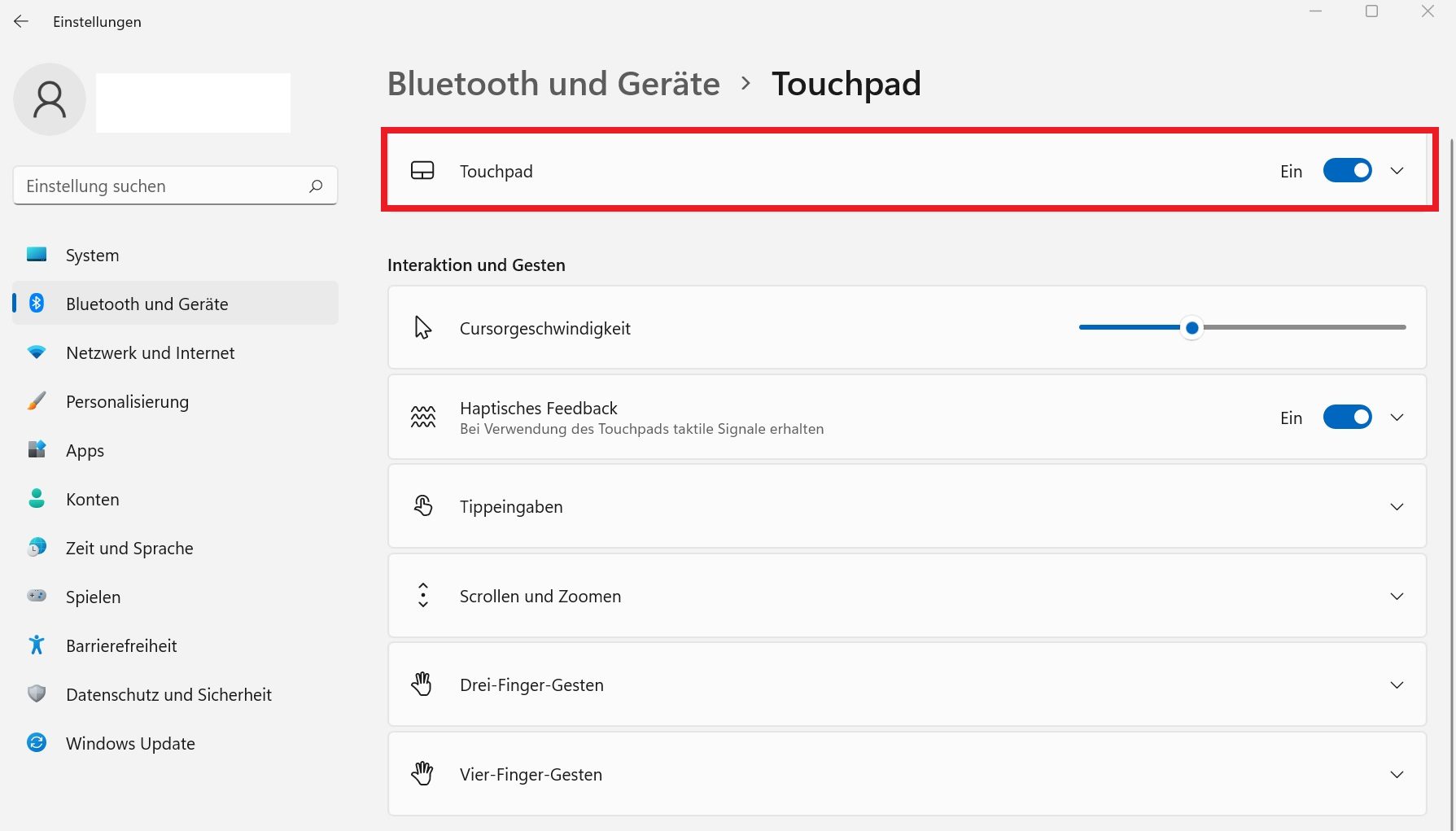Expand the Tippeingaben section
The image size is (1456, 831).
coord(1397,507)
